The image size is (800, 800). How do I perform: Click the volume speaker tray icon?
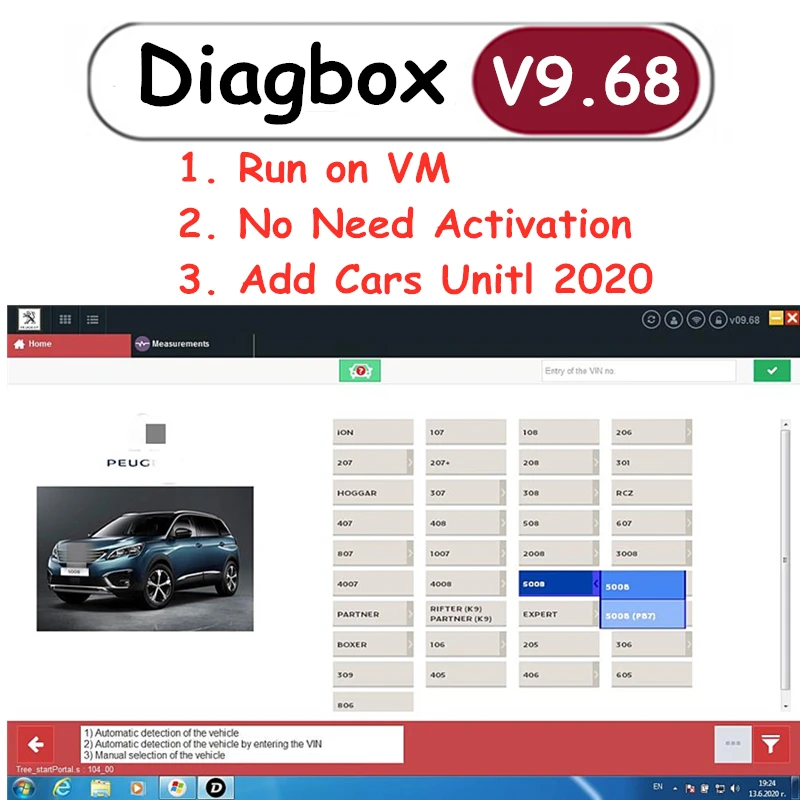[x=735, y=788]
